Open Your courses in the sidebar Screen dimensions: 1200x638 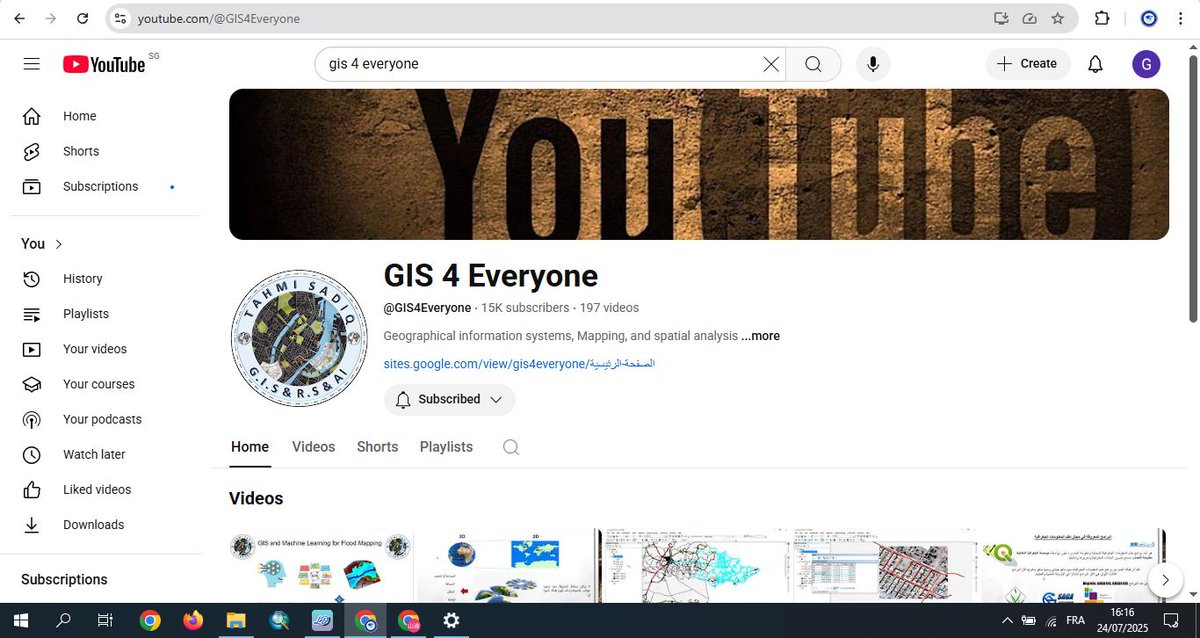tap(105, 384)
